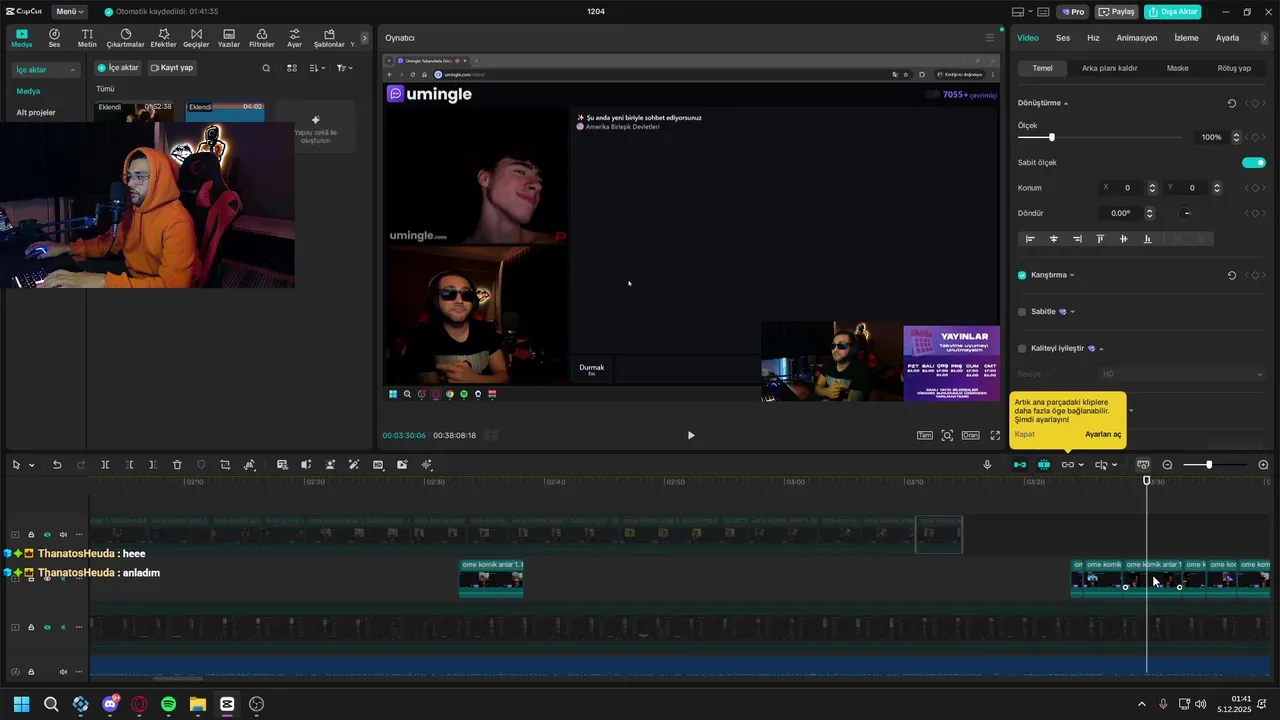This screenshot has width=1280, height=720.
Task: Open the Efektler effects tab
Action: coord(163,38)
